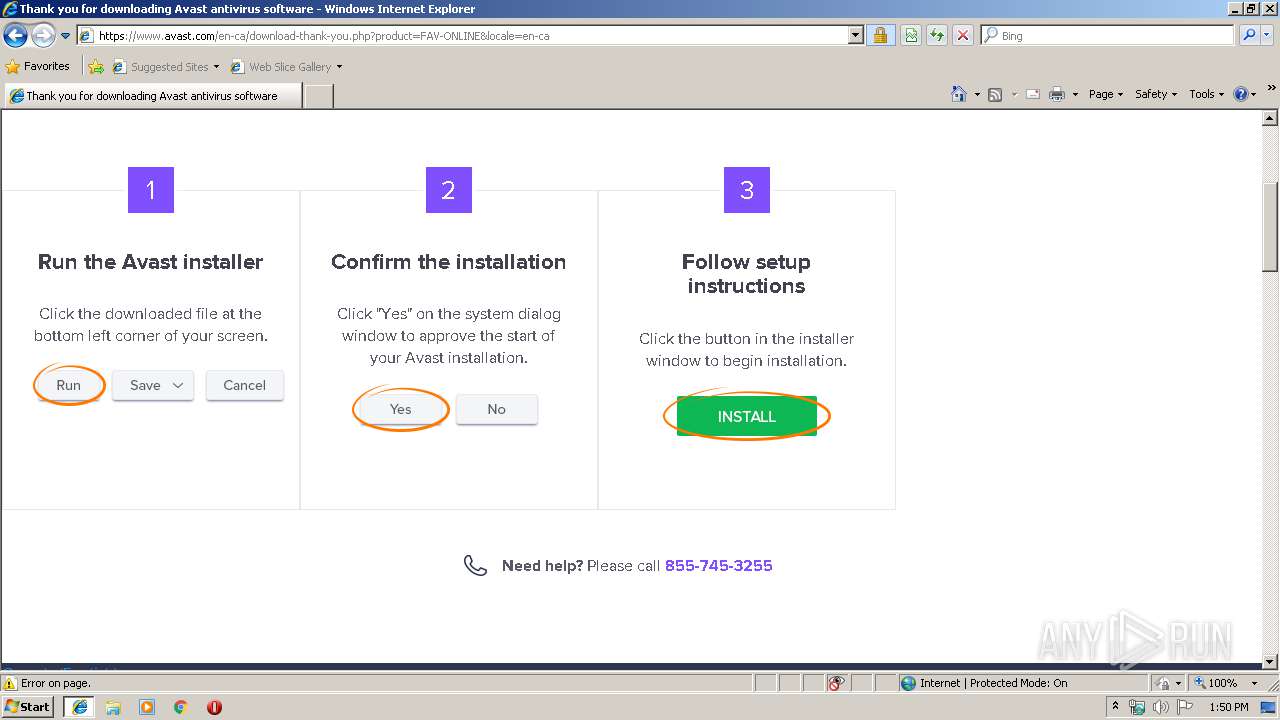
Task: Refresh the page with the green arrows icon
Action: (937, 35)
